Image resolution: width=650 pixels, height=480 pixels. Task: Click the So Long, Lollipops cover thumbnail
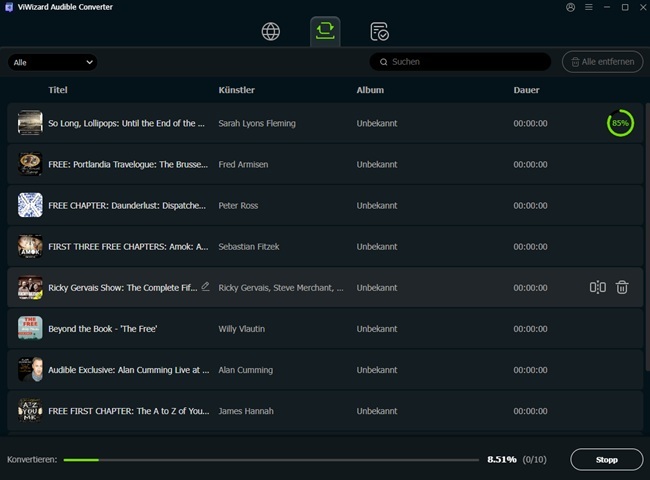pos(30,123)
